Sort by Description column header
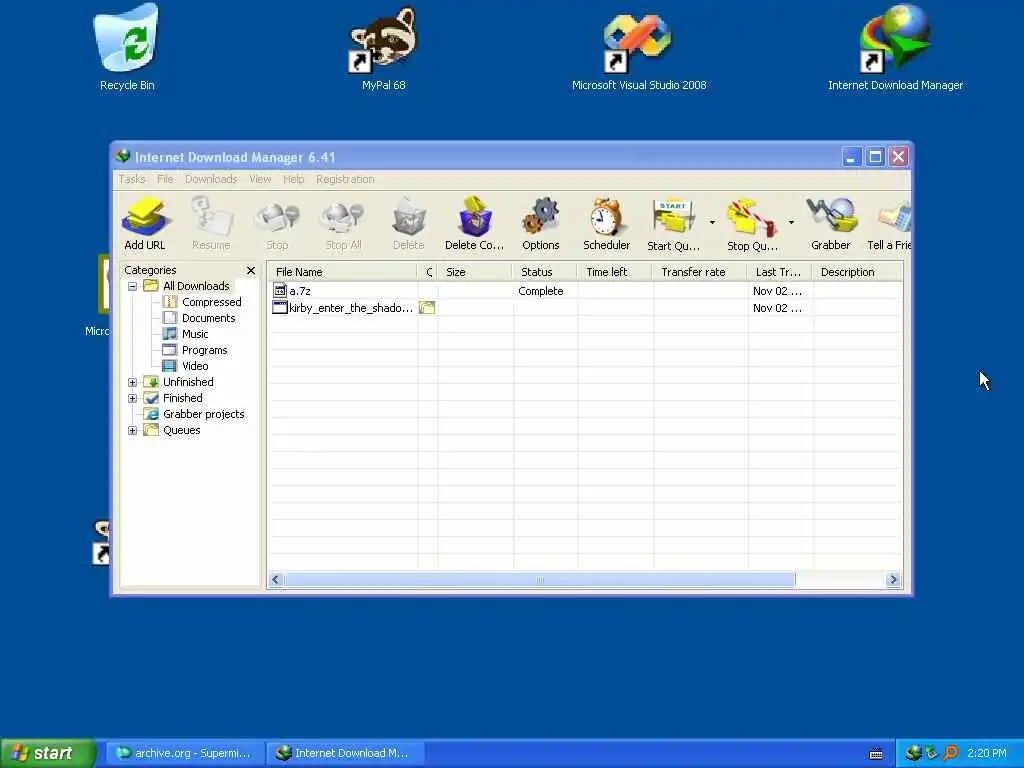 [x=858, y=272]
